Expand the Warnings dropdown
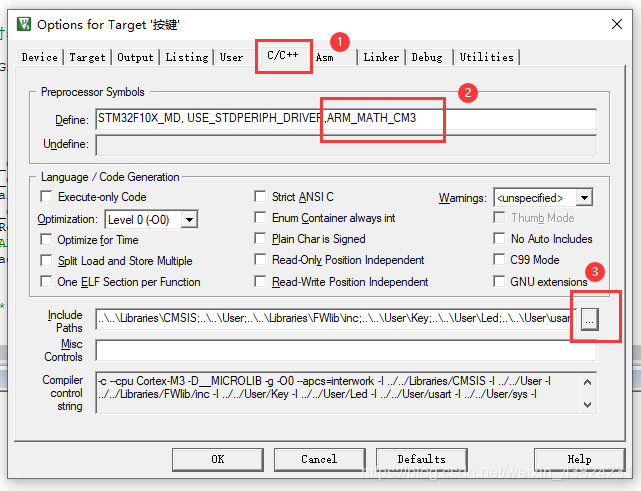The width and height of the screenshot is (641, 491). click(585, 198)
